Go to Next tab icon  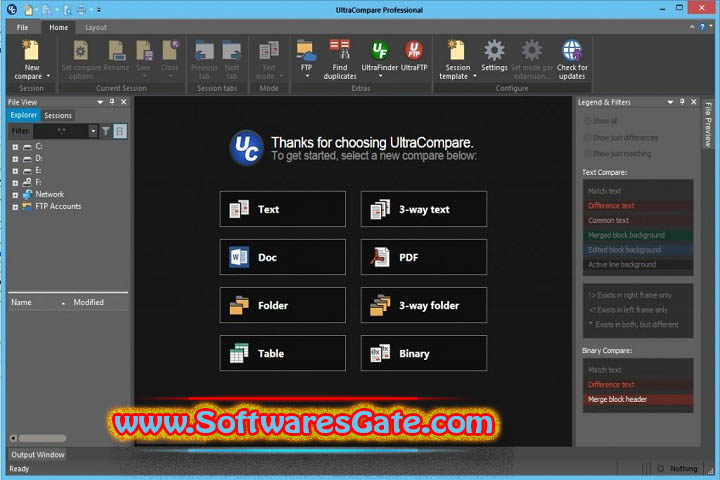232,51
